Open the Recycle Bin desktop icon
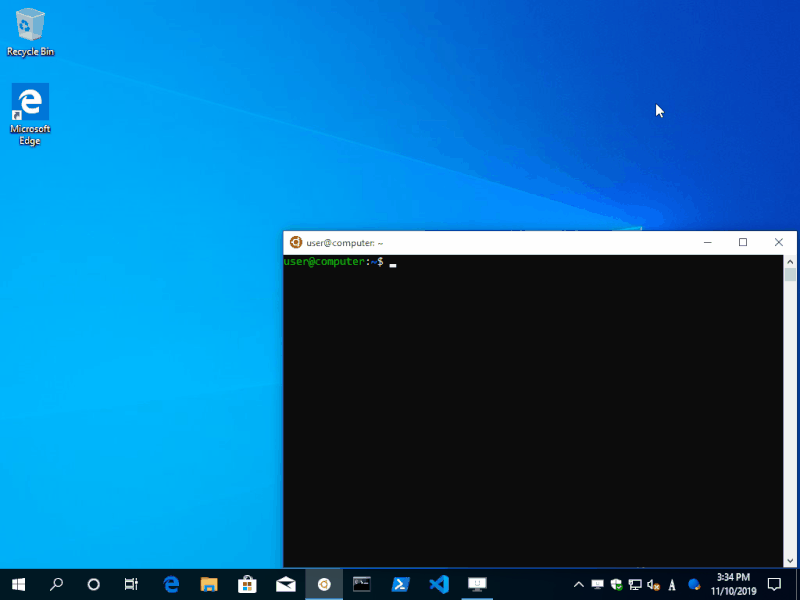This screenshot has height=600, width=800. pos(30,32)
